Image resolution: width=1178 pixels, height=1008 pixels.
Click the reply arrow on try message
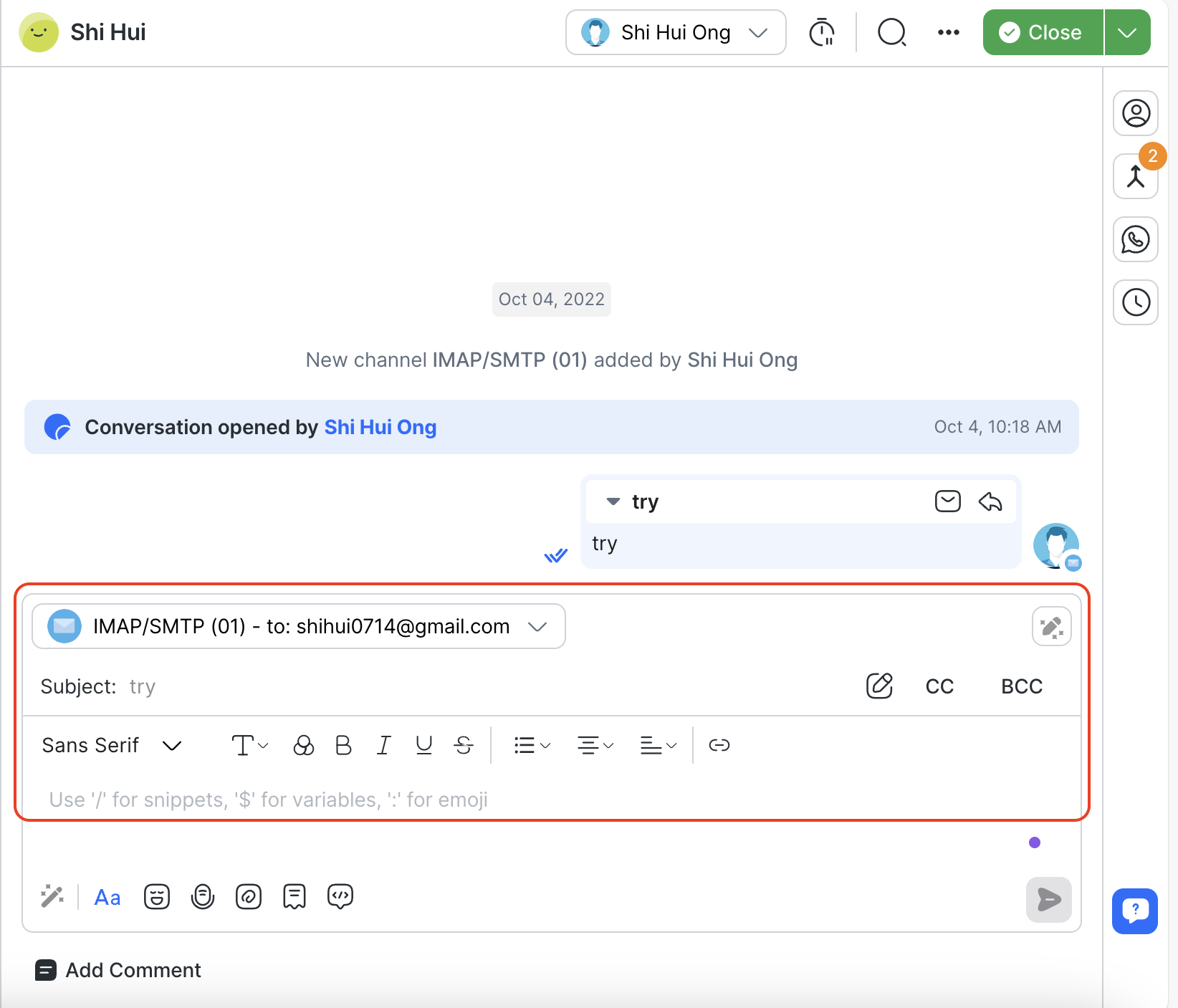coord(990,501)
